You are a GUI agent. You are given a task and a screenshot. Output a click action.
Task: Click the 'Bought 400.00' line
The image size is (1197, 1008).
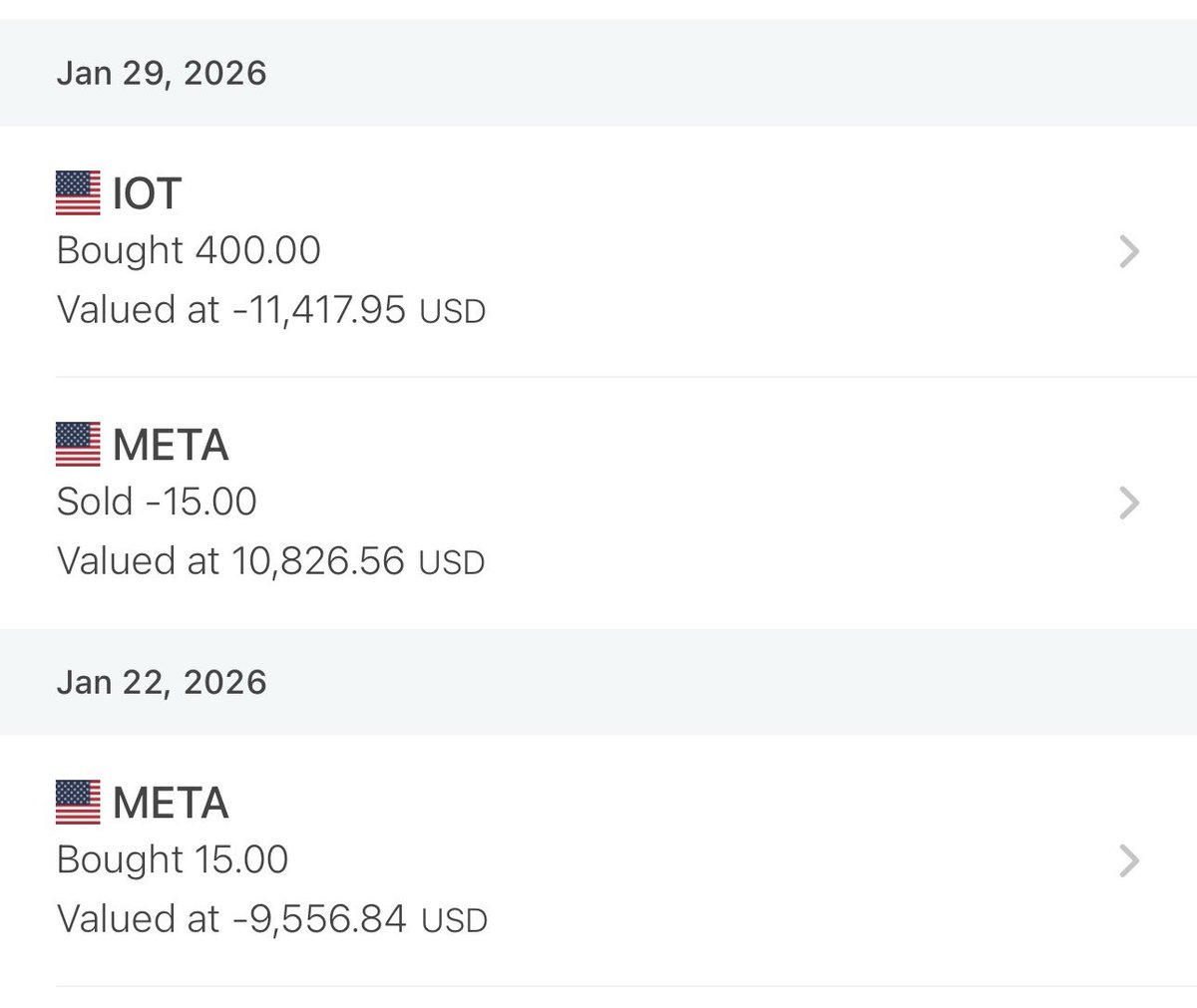(x=189, y=250)
